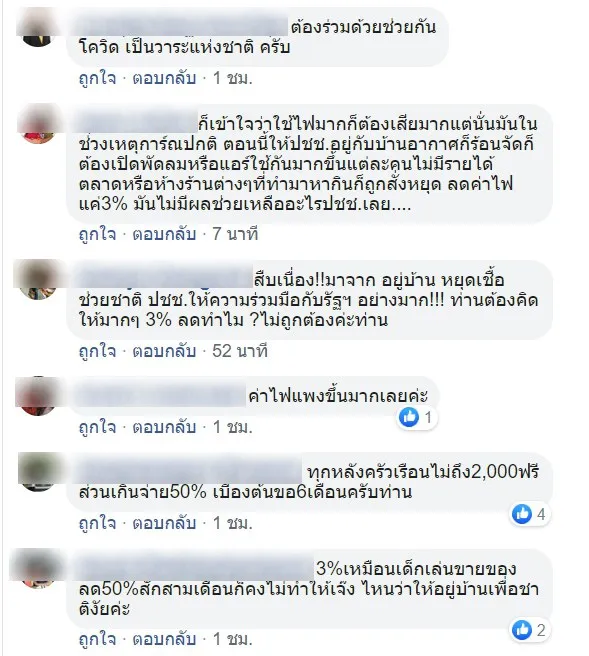
Task: Open profile picture of first commenter
Action: [38, 28]
